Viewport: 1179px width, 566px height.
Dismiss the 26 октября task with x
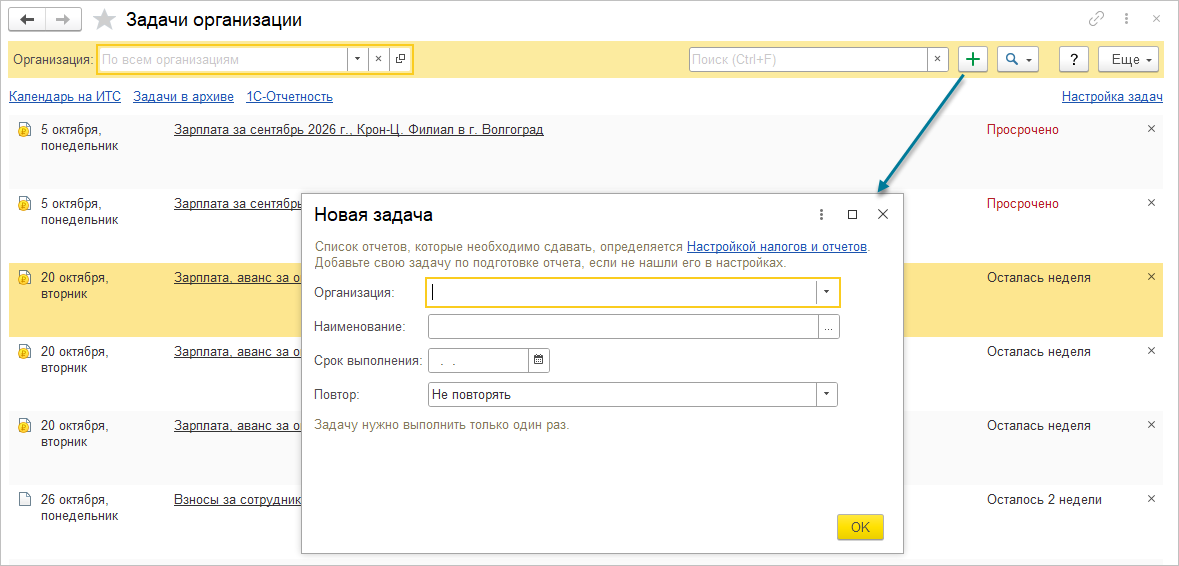[x=1150, y=498]
